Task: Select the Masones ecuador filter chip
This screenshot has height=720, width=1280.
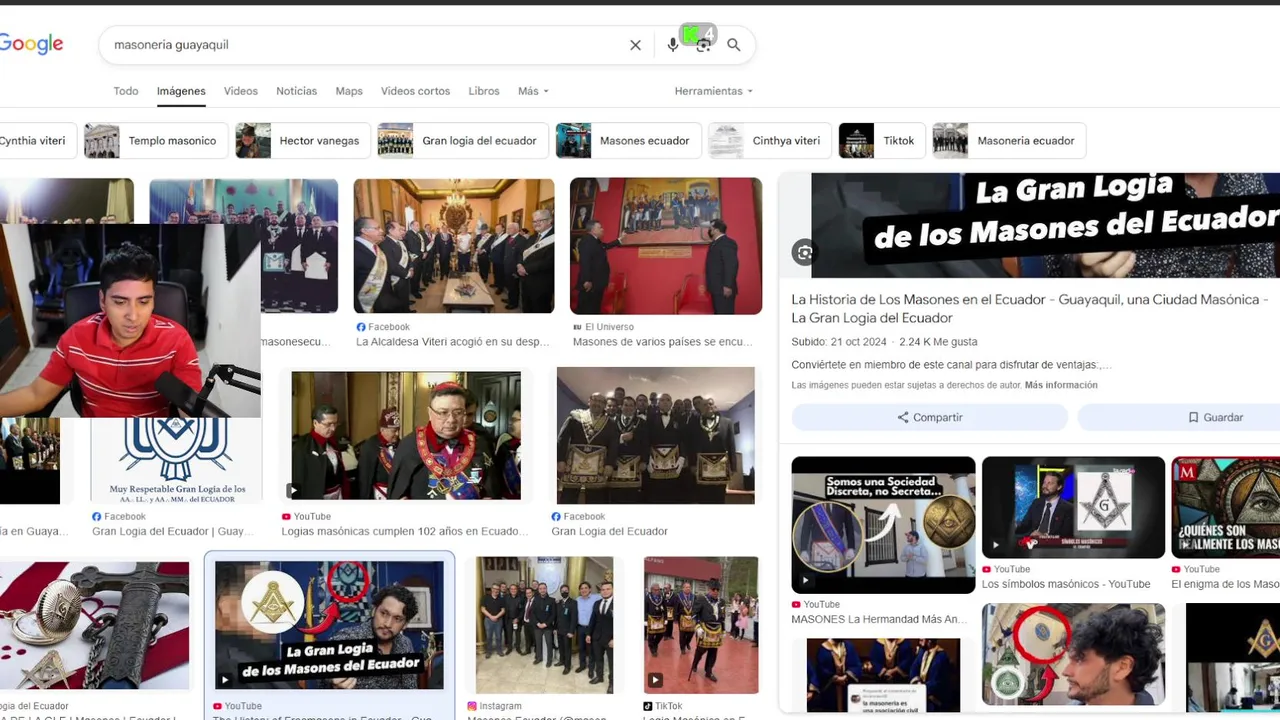Action: (x=627, y=141)
